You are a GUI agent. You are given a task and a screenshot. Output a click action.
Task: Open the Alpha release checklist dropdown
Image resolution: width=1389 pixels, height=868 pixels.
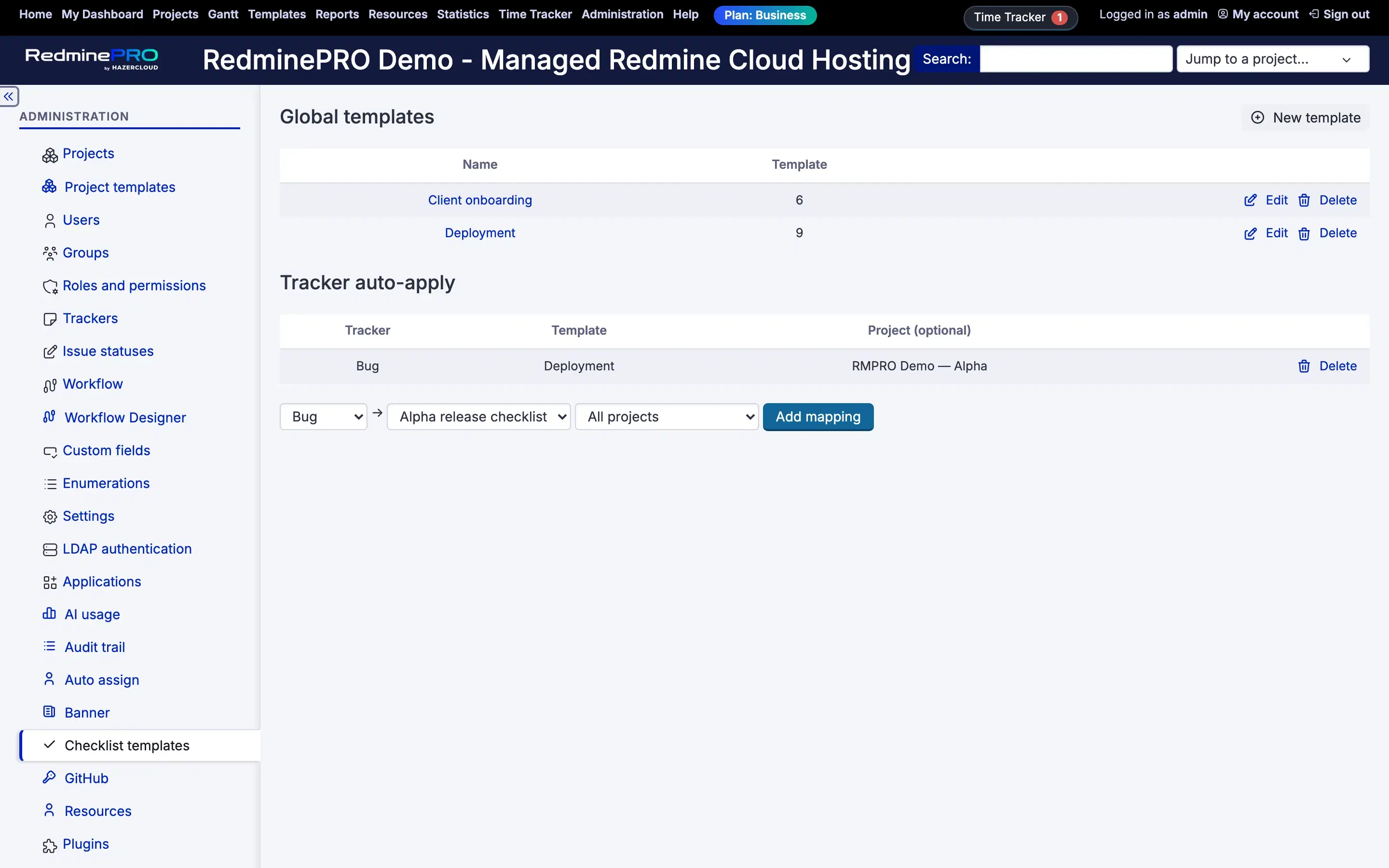[479, 417]
